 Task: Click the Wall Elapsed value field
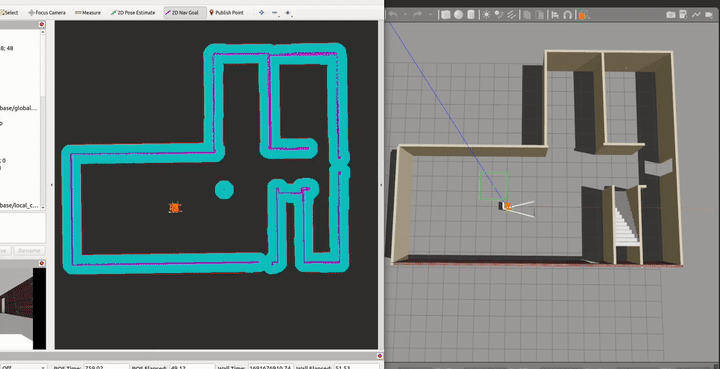coord(357,367)
